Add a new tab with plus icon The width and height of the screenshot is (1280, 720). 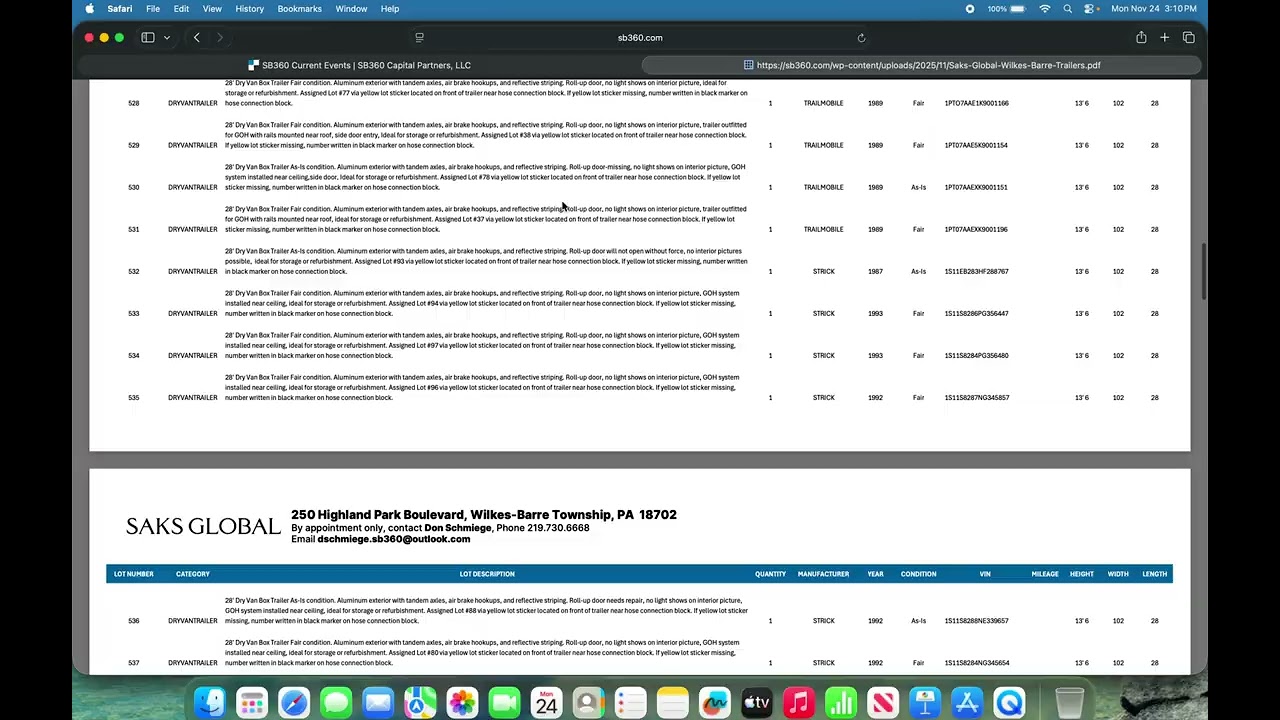[x=1165, y=38]
